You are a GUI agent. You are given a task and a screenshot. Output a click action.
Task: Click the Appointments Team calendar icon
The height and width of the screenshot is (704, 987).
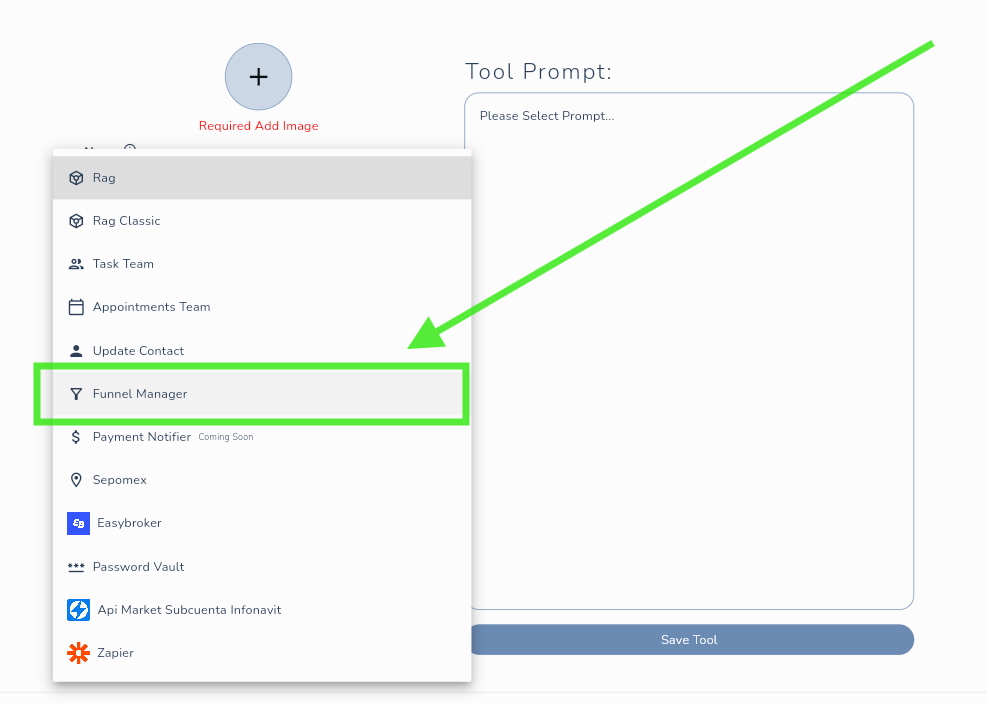coord(76,307)
